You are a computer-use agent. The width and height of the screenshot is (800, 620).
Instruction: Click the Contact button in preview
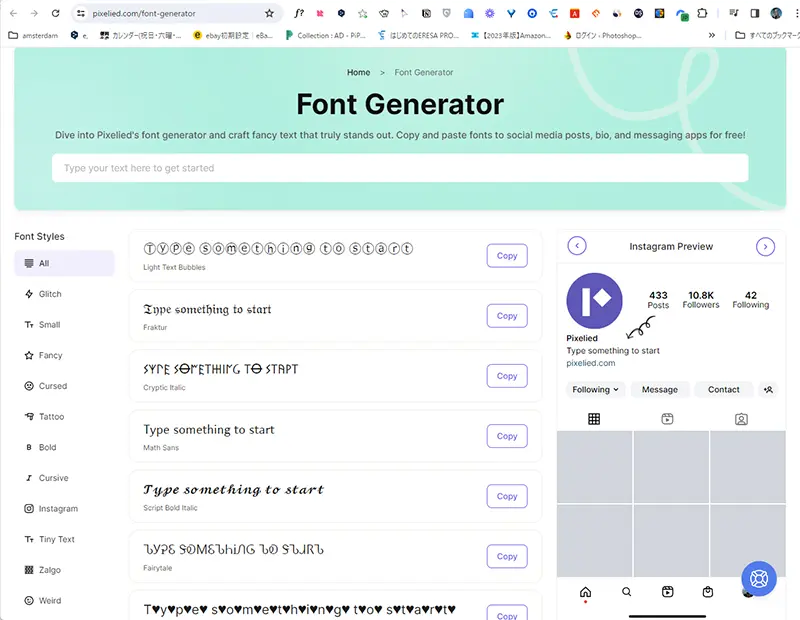pos(723,389)
